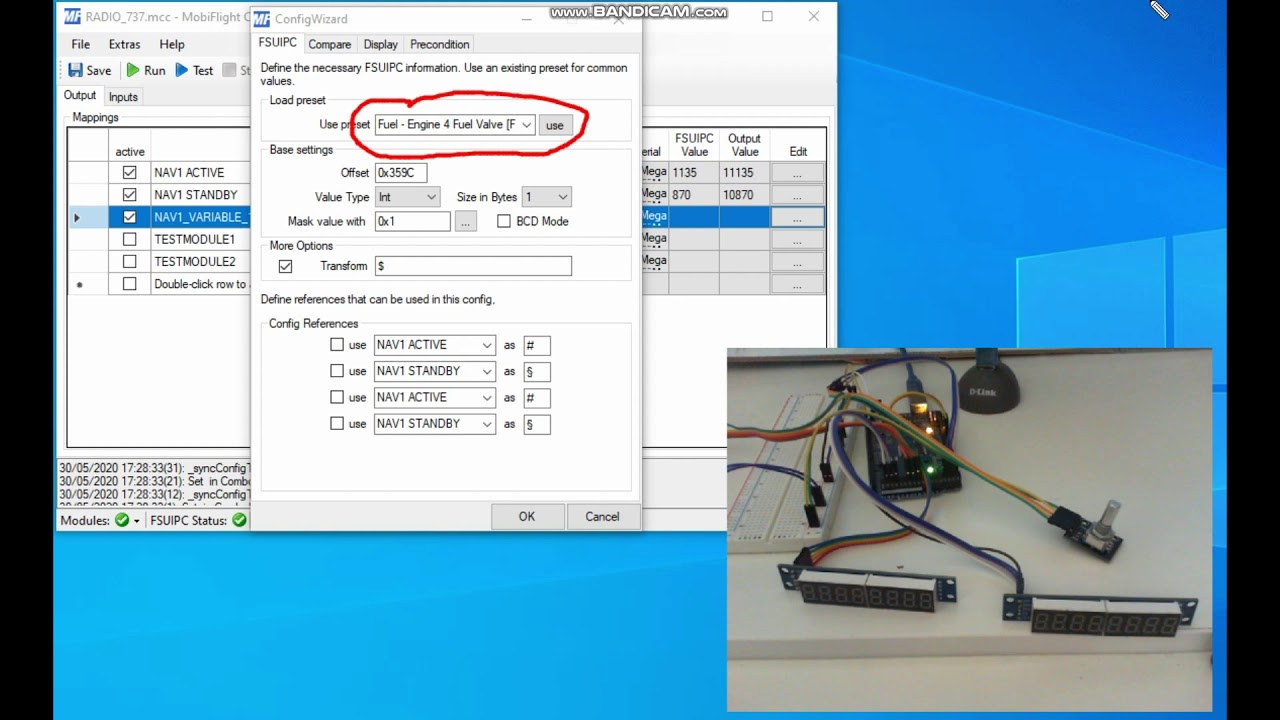Switch to the Inputs tab

123,97
